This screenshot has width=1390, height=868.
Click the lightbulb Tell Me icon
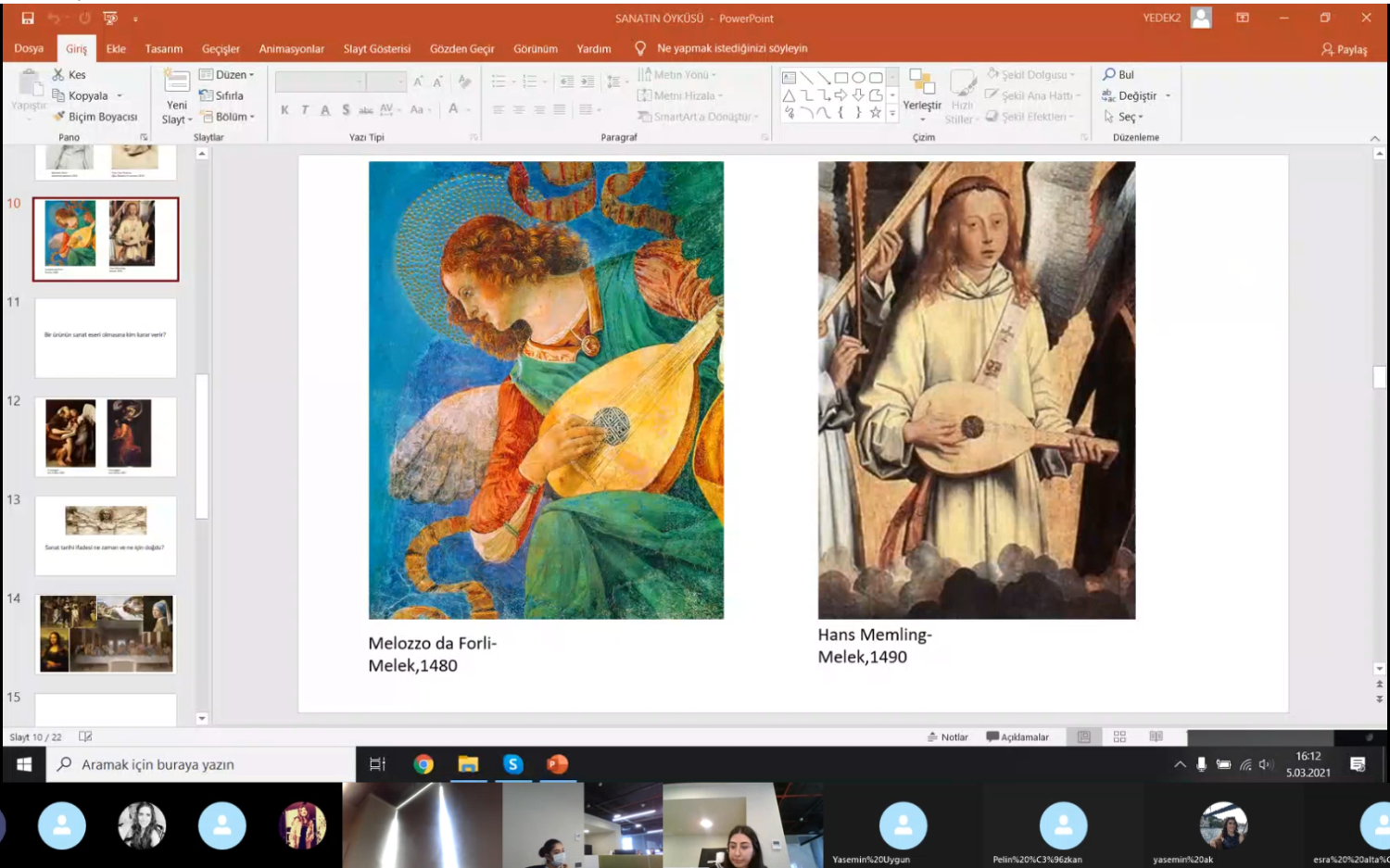coord(639,48)
